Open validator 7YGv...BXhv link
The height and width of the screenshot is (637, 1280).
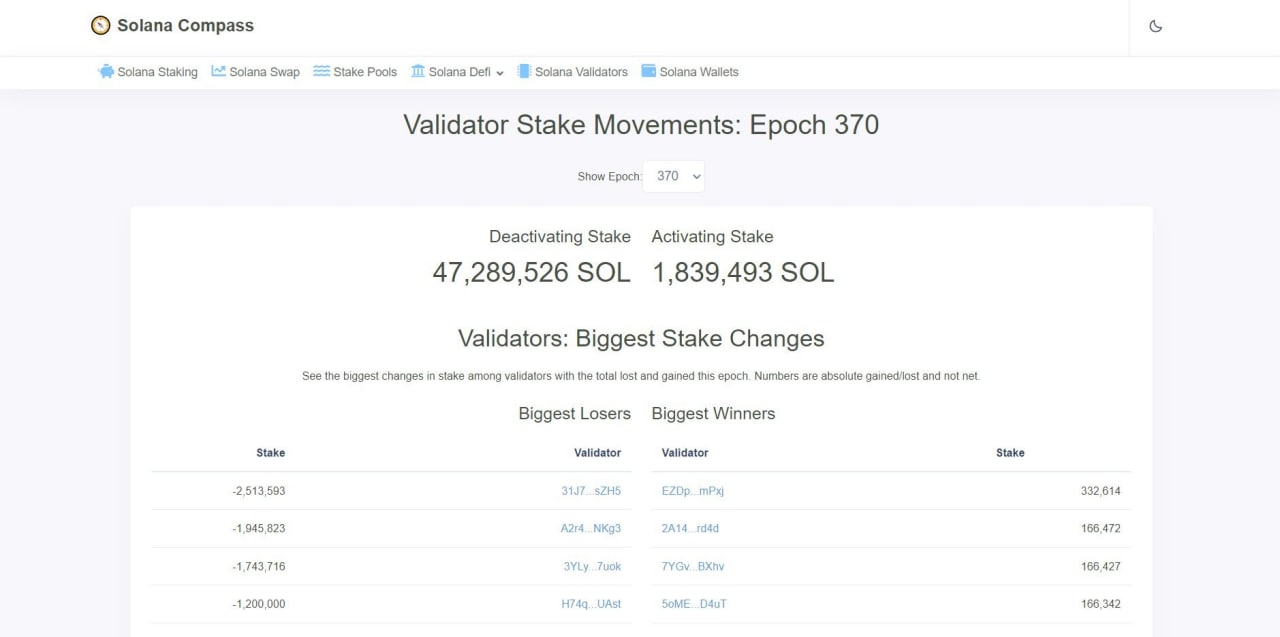point(693,566)
